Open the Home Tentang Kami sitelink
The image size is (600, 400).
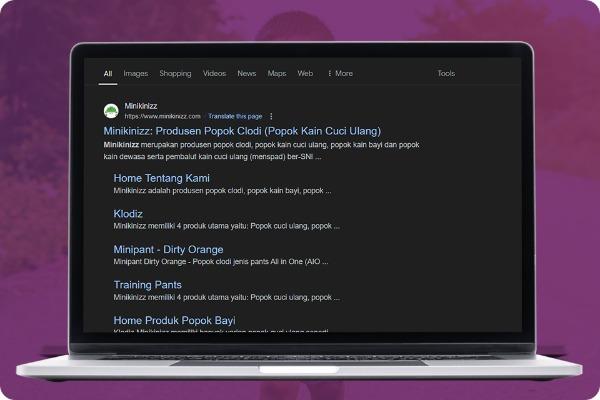click(x=161, y=178)
